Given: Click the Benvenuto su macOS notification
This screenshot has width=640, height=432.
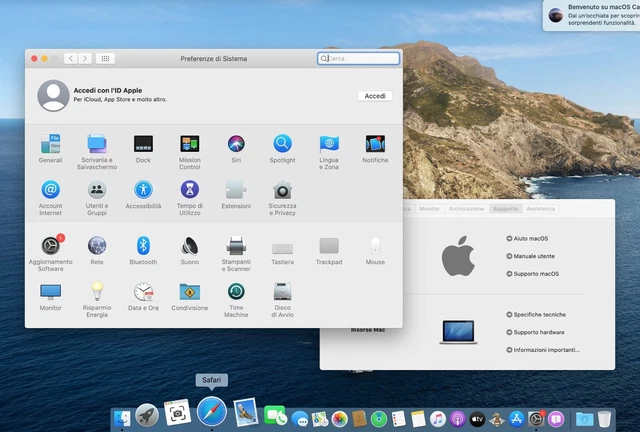Looking at the screenshot, I should 591,16.
